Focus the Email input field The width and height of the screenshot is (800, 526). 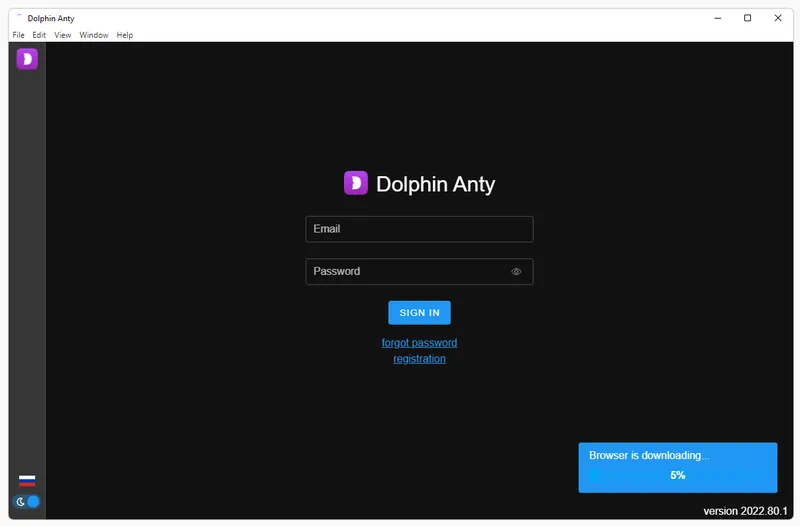point(419,229)
